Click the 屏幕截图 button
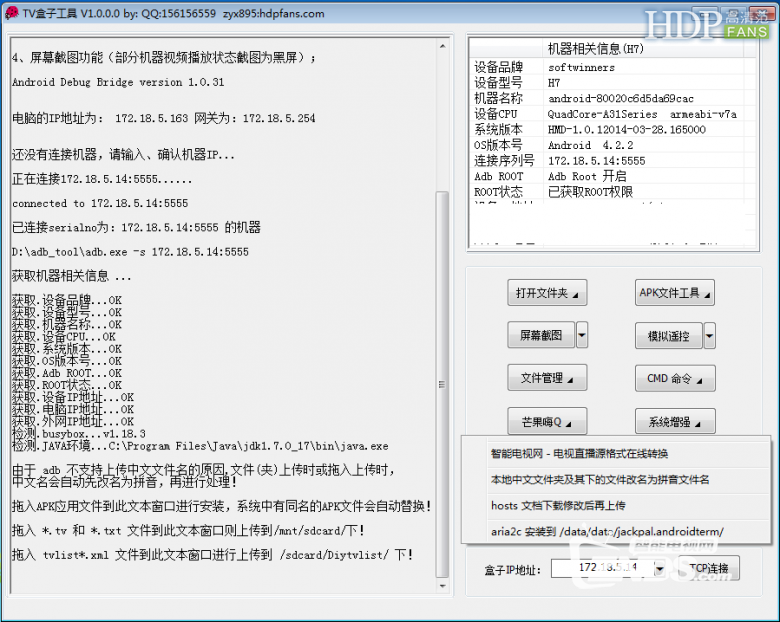 click(541, 335)
